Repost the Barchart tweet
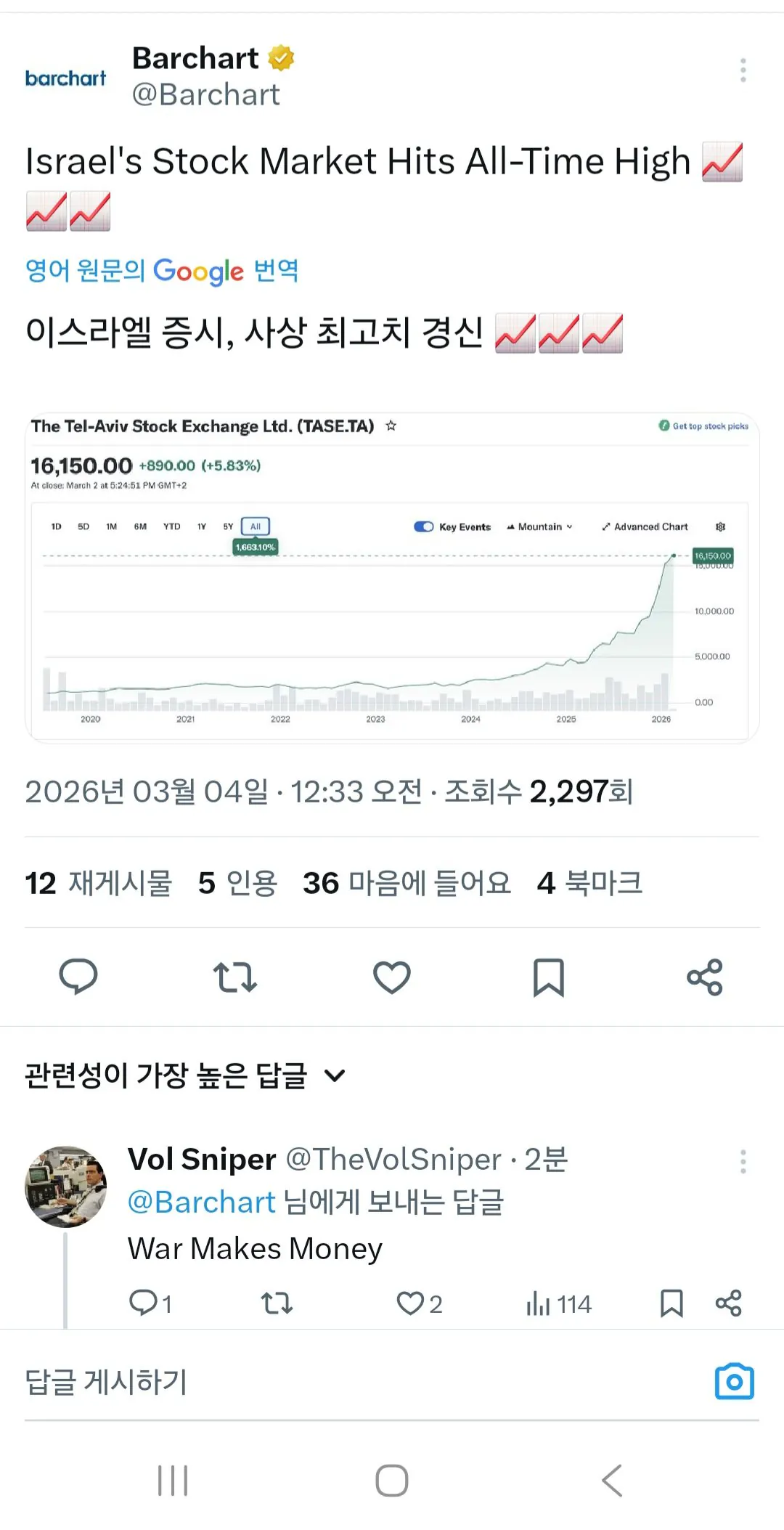Image resolution: width=784 pixels, height=1530 pixels. click(x=235, y=977)
